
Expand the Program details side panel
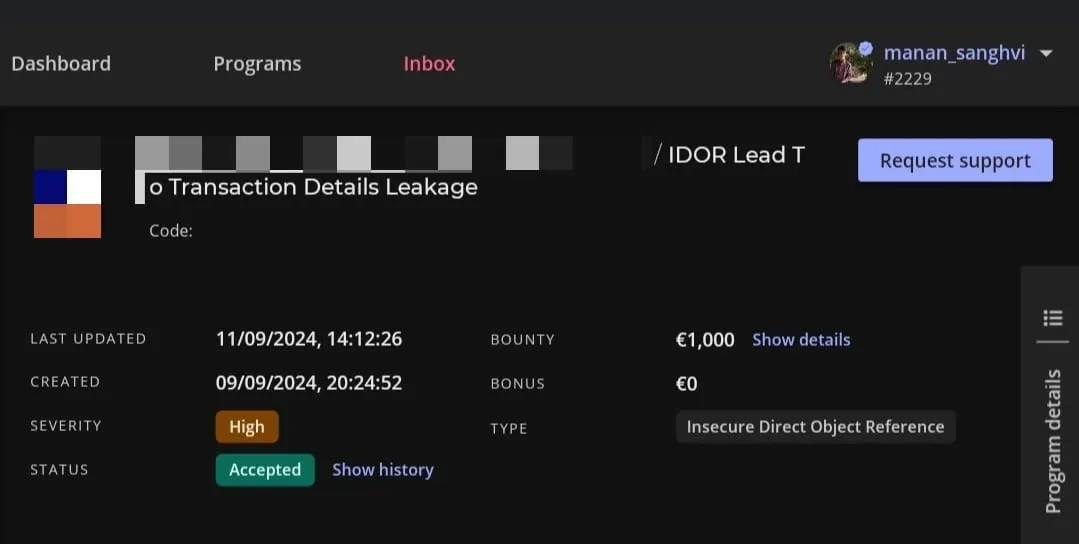pos(1052,440)
